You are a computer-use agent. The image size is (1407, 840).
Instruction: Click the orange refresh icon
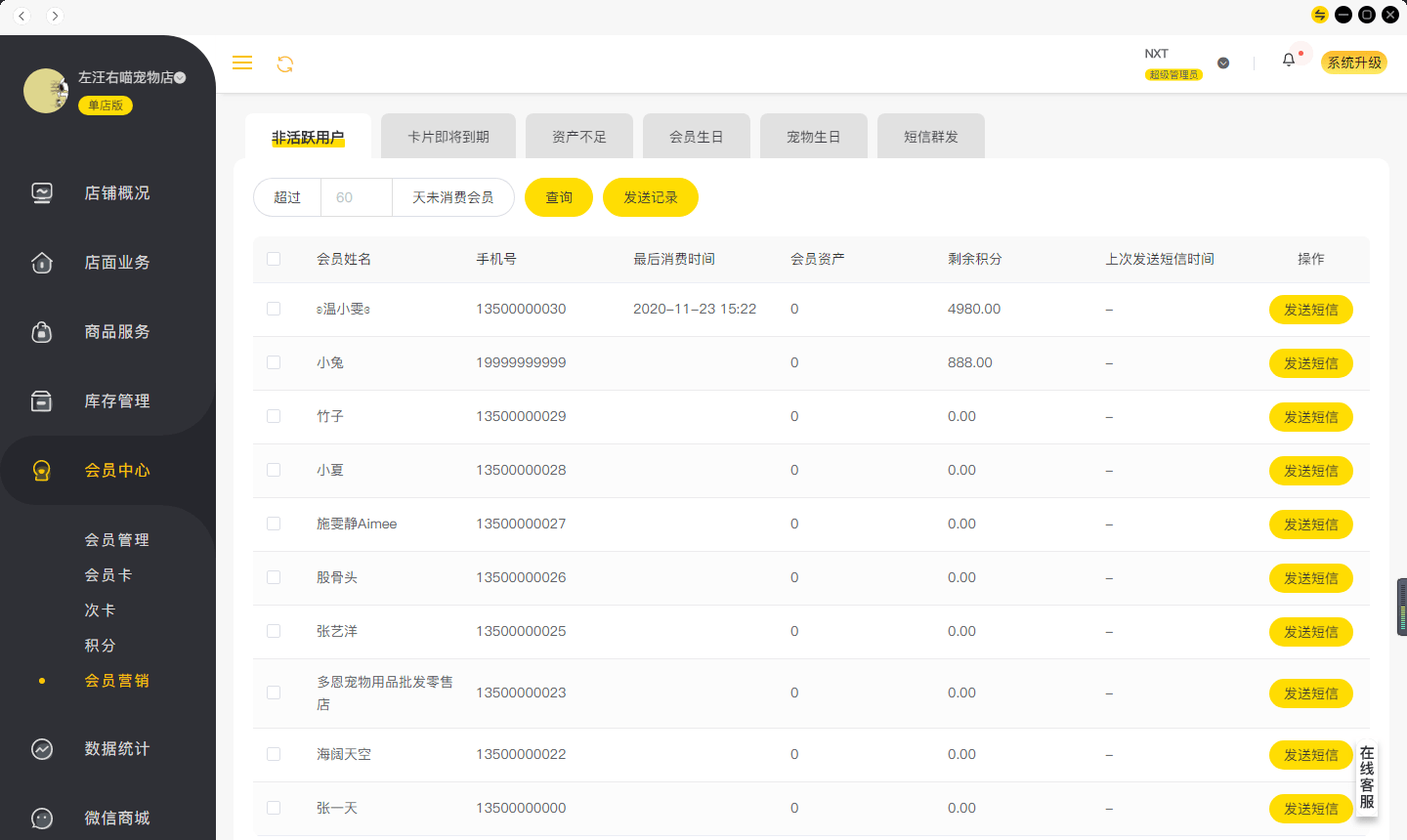tap(285, 63)
